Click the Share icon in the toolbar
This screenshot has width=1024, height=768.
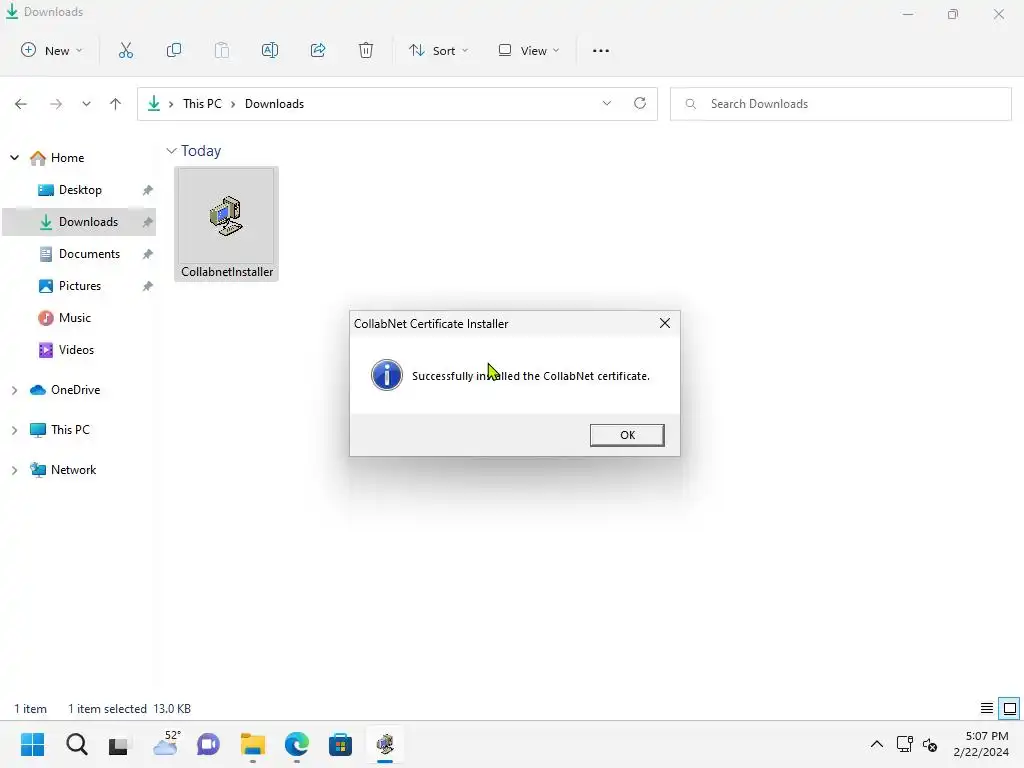(318, 50)
